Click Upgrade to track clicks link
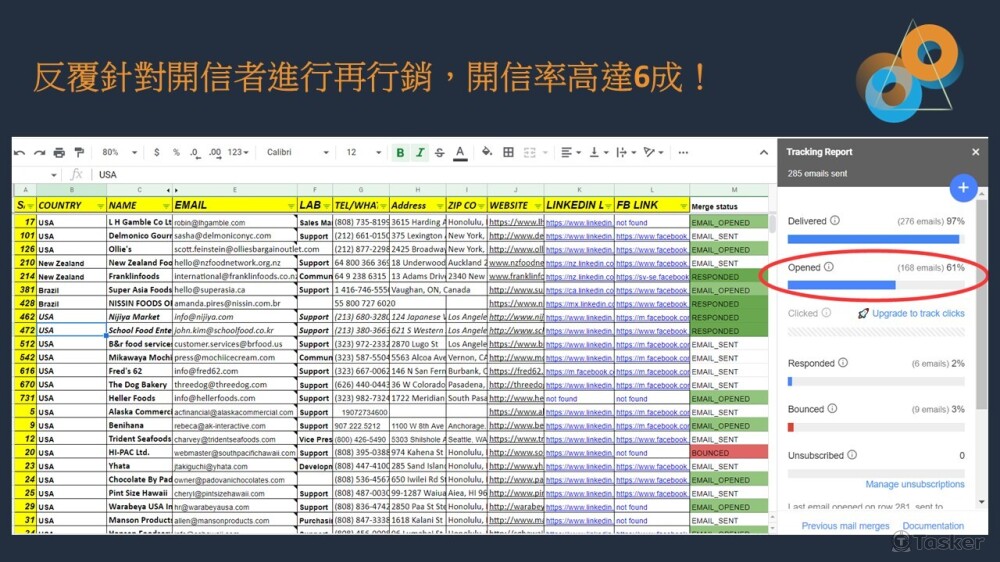The image size is (1000, 562). (918, 313)
